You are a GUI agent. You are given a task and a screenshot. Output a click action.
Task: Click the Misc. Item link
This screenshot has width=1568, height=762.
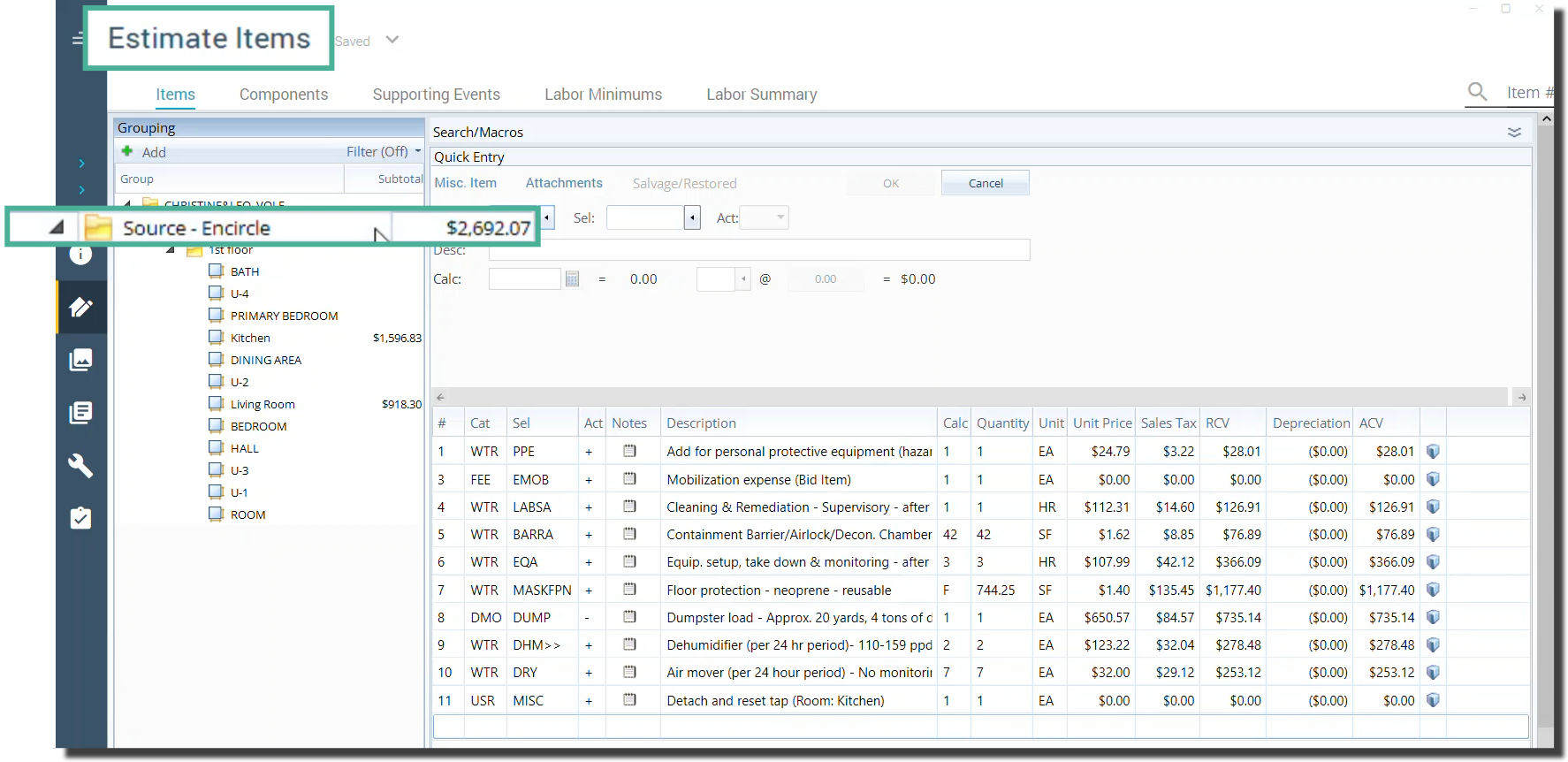pos(466,183)
